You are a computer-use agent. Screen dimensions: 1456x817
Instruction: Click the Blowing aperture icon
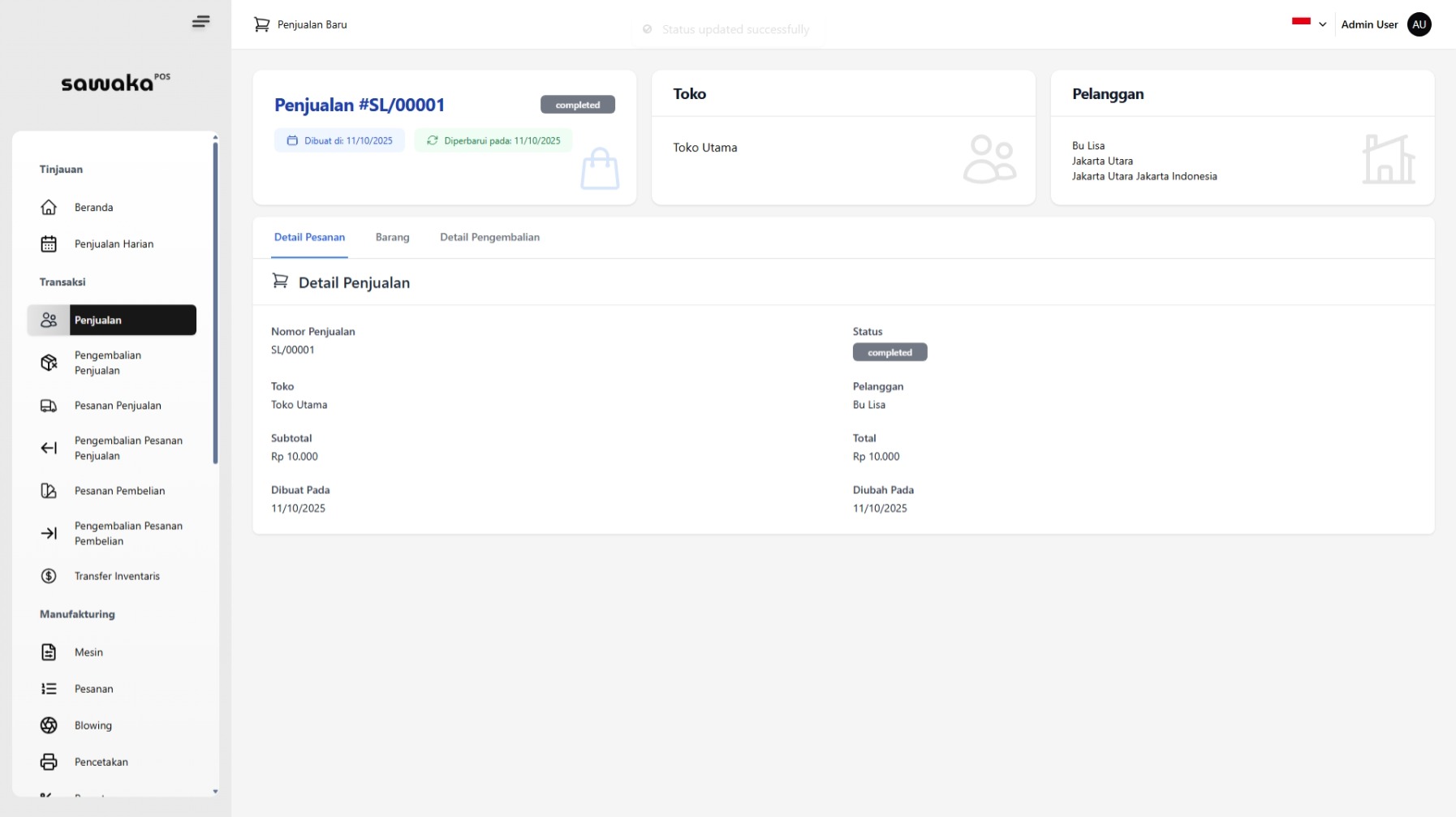[49, 725]
